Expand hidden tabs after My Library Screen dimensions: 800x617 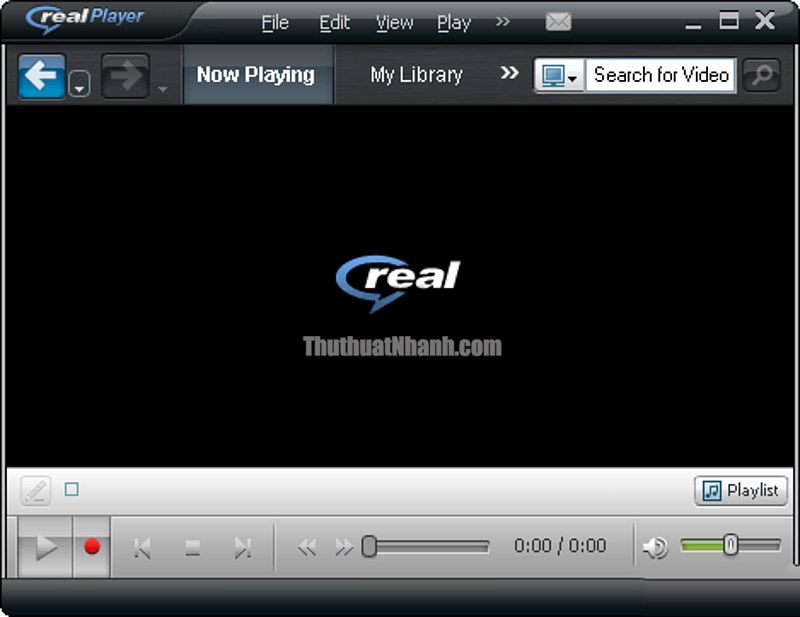tap(509, 73)
